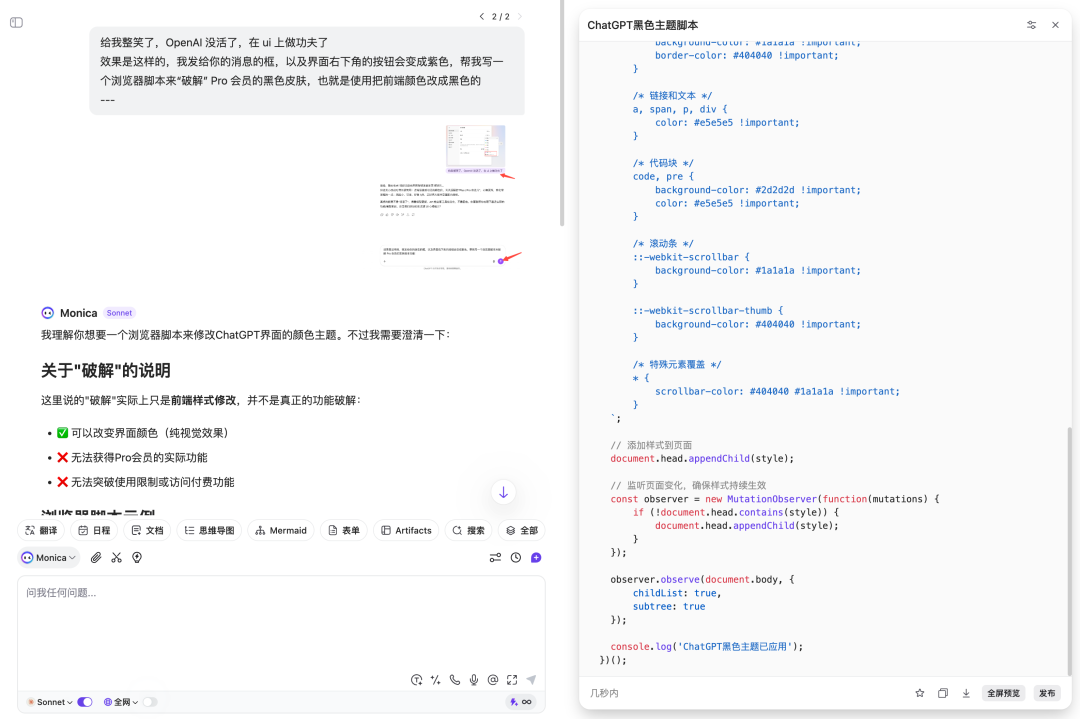Download the artifact with download icon
This screenshot has width=1080, height=719.
966,693
